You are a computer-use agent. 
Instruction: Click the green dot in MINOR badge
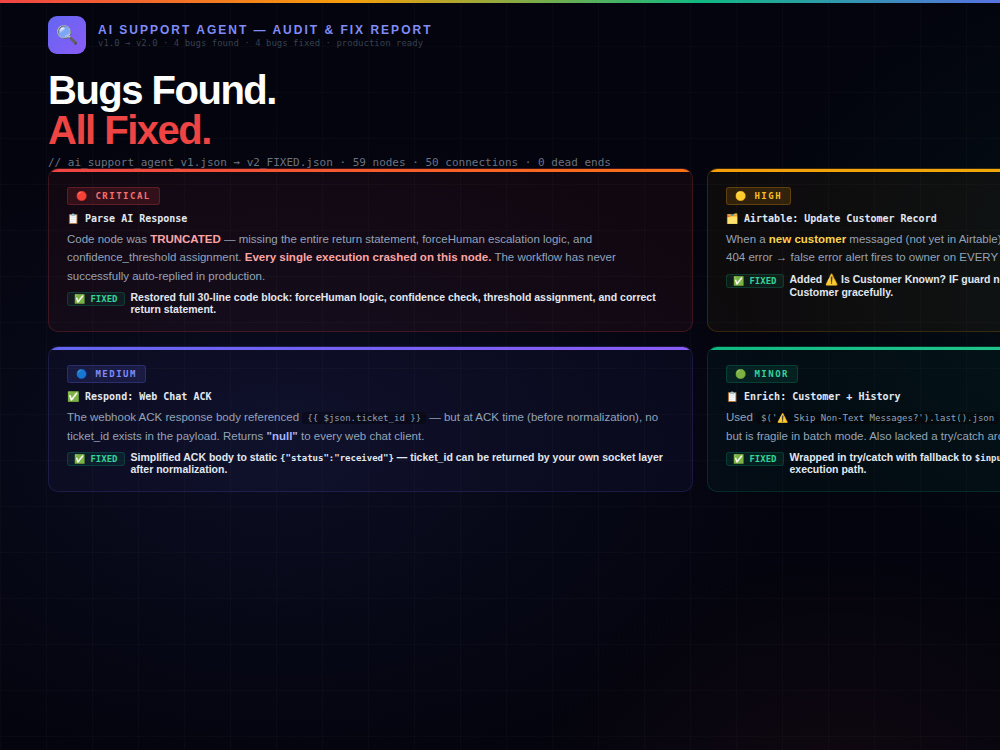point(740,374)
